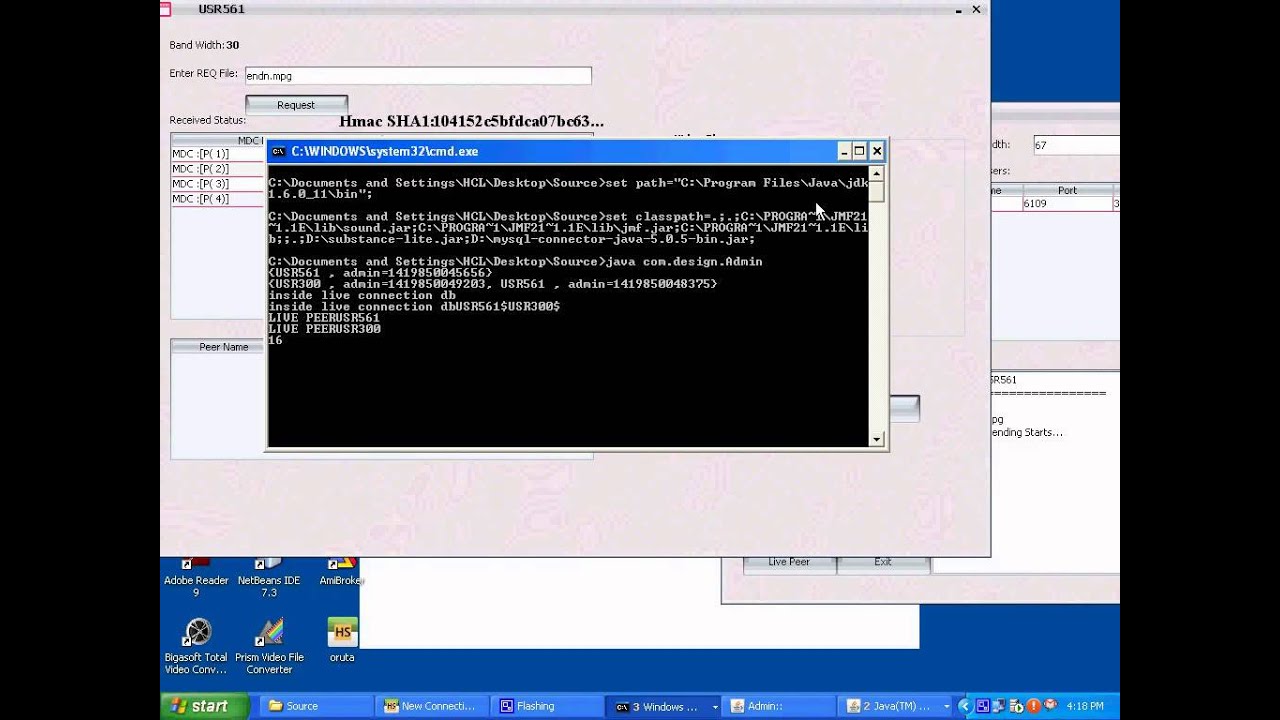Click the Hmac SHA1 hash text
The image size is (1280, 720).
pyautogui.click(x=471, y=122)
